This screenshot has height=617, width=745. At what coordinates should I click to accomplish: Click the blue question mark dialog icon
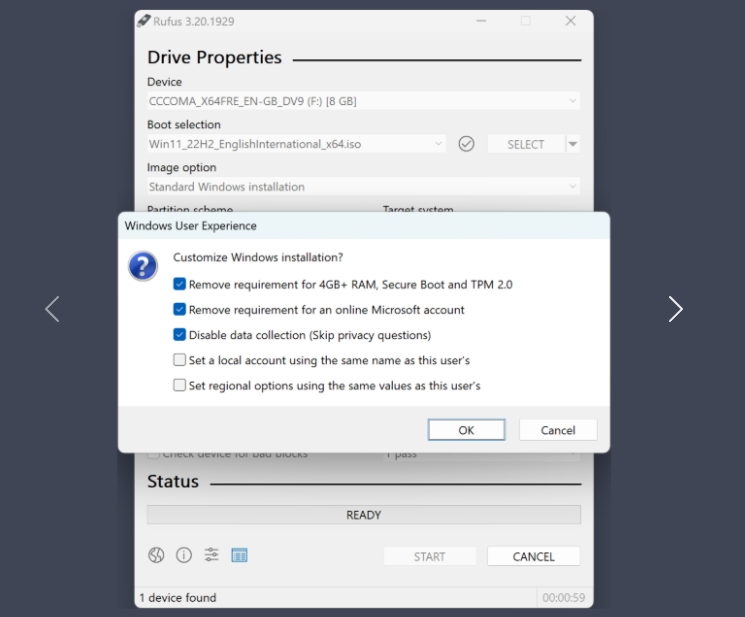point(143,266)
